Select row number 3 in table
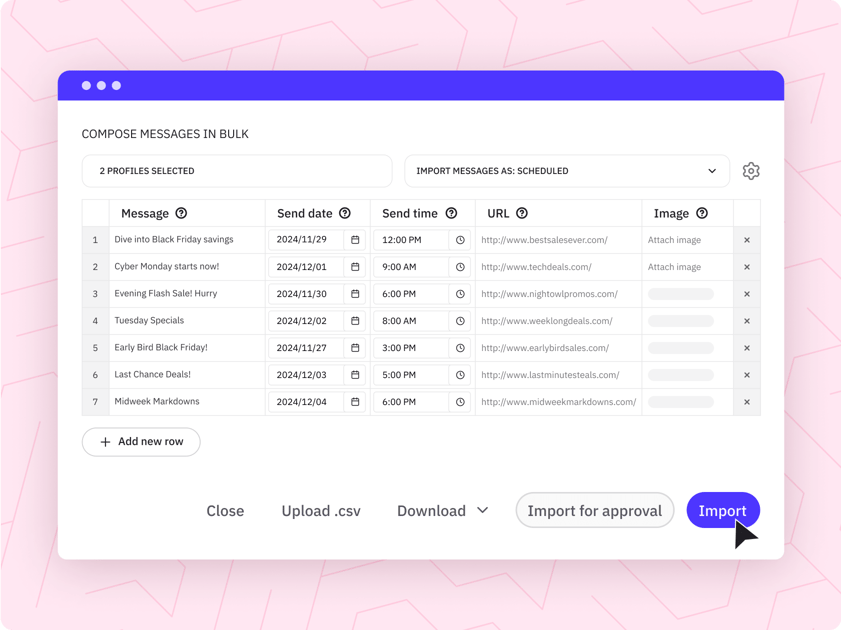Viewport: 841px width, 630px height. point(95,294)
